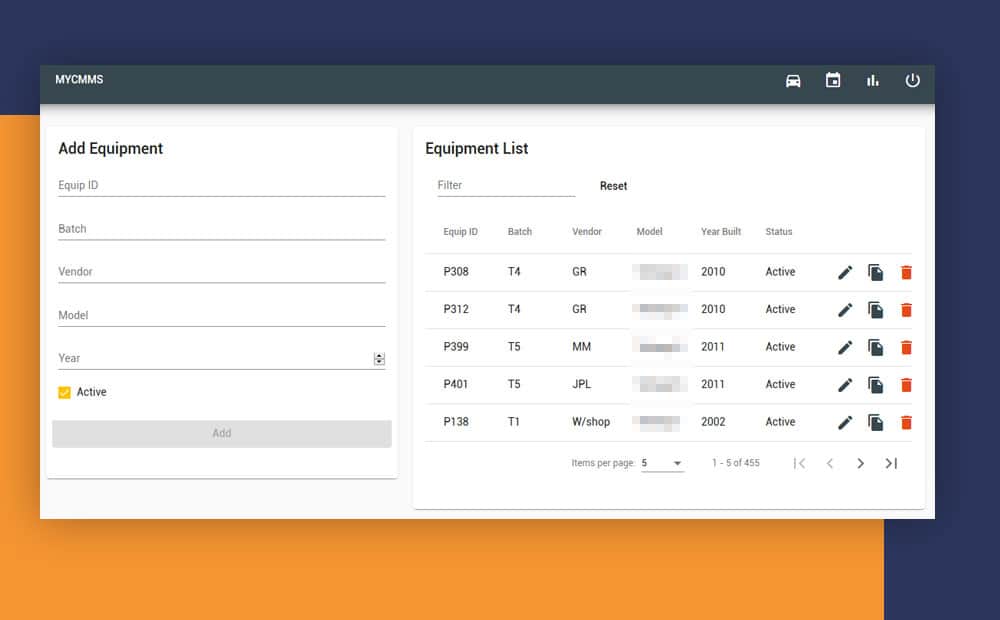Click the Year field spinner arrows
The width and height of the screenshot is (1000, 620).
tap(379, 359)
